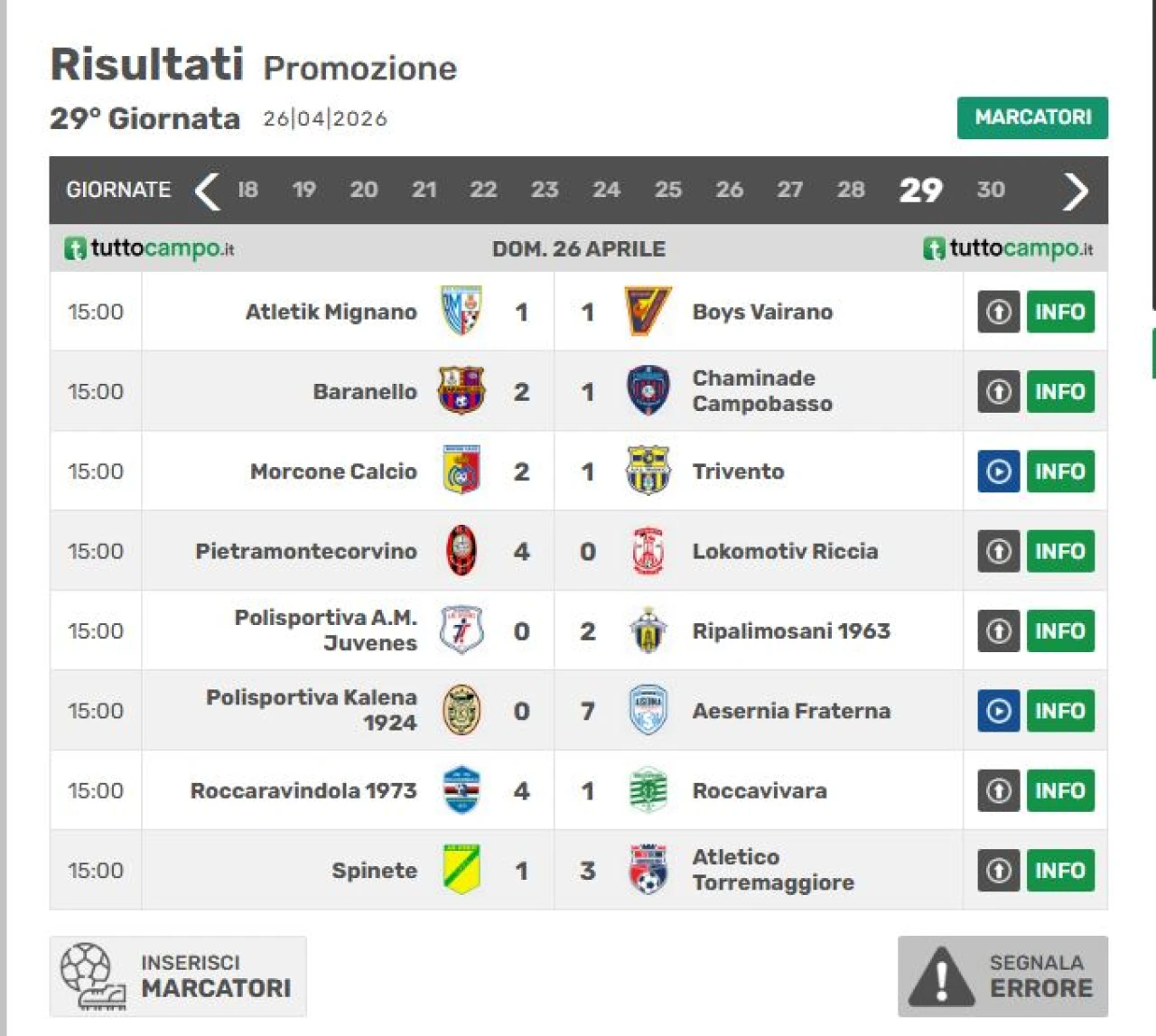
Task: Click the Boys Vairano team crest
Action: coord(648,312)
